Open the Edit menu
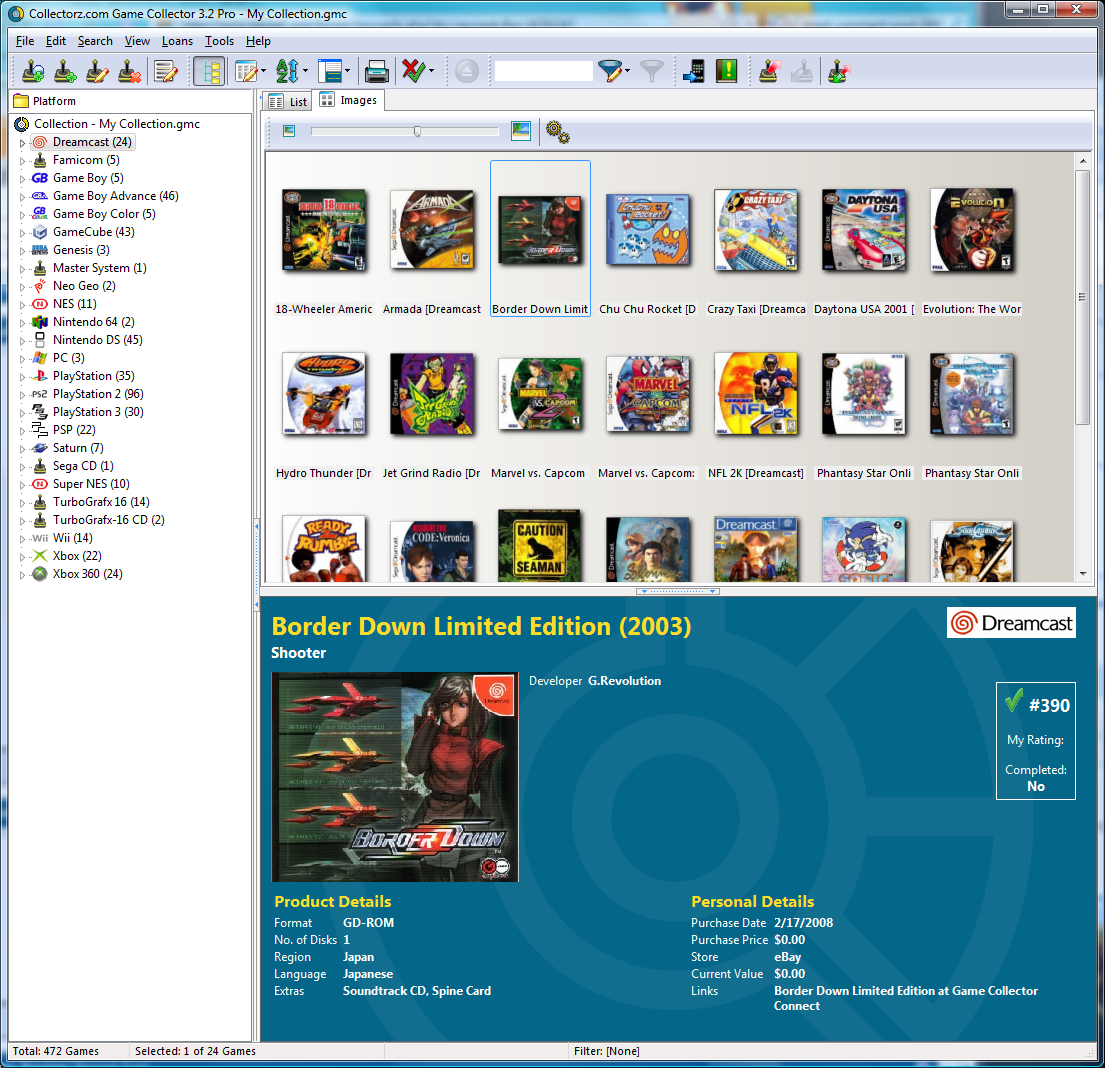 point(56,41)
